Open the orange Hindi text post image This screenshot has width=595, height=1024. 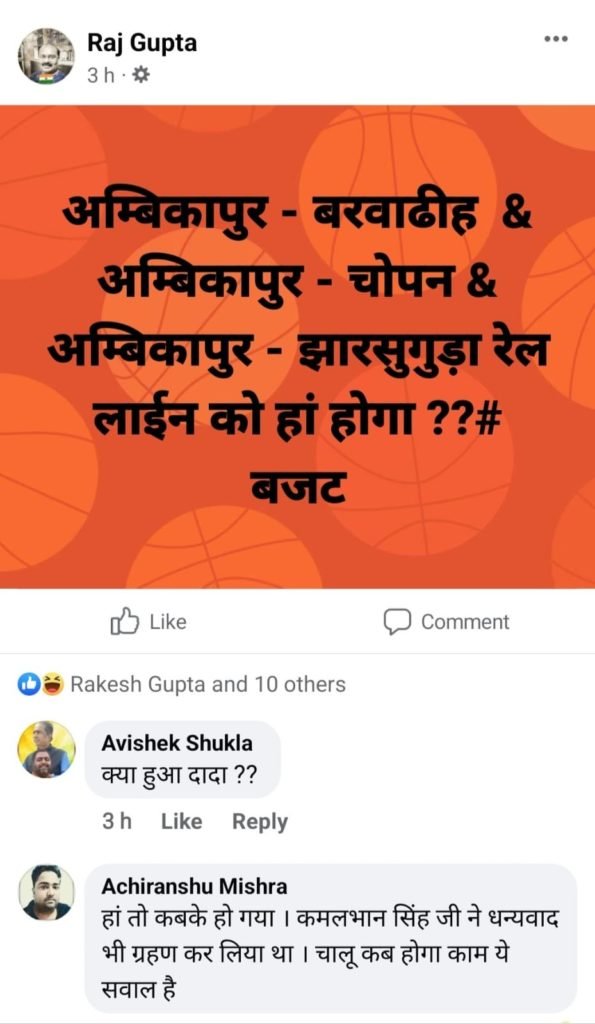click(x=297, y=347)
